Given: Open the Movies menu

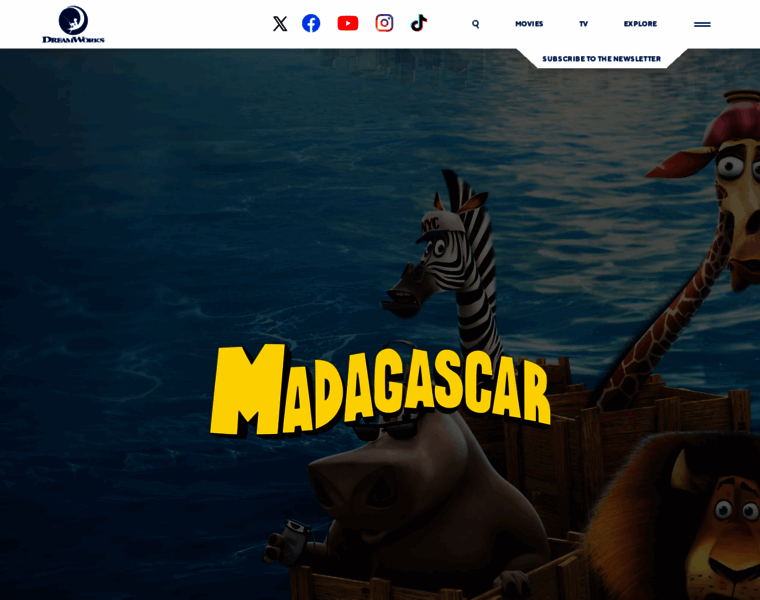Looking at the screenshot, I should coord(529,24).
